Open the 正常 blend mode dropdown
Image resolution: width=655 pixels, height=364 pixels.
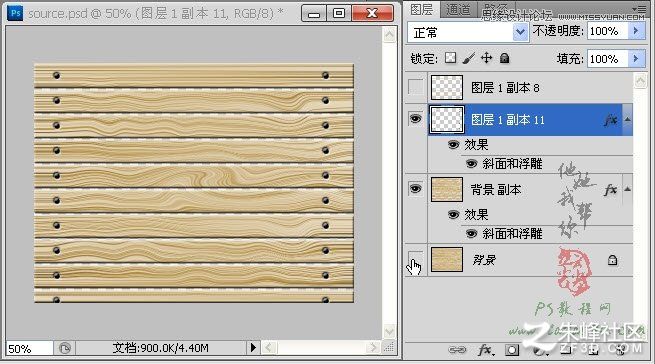(x=468, y=32)
